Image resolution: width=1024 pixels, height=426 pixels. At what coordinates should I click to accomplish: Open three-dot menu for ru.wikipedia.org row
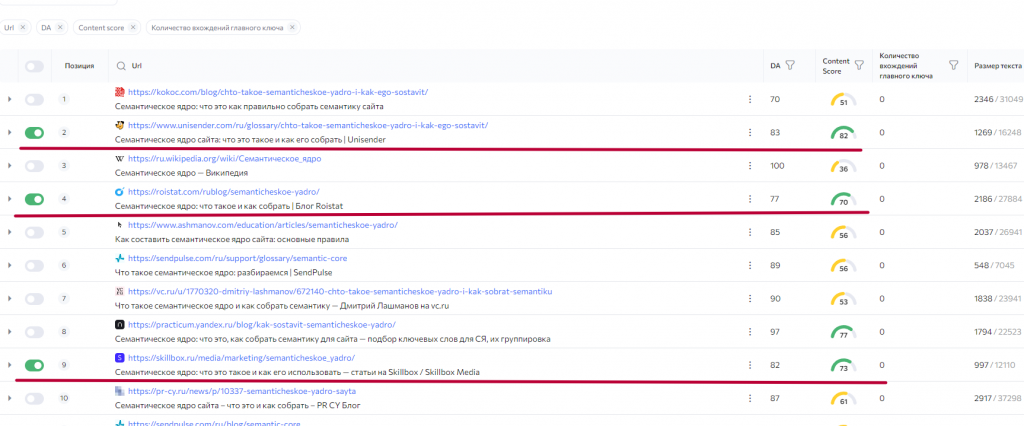tap(749, 165)
